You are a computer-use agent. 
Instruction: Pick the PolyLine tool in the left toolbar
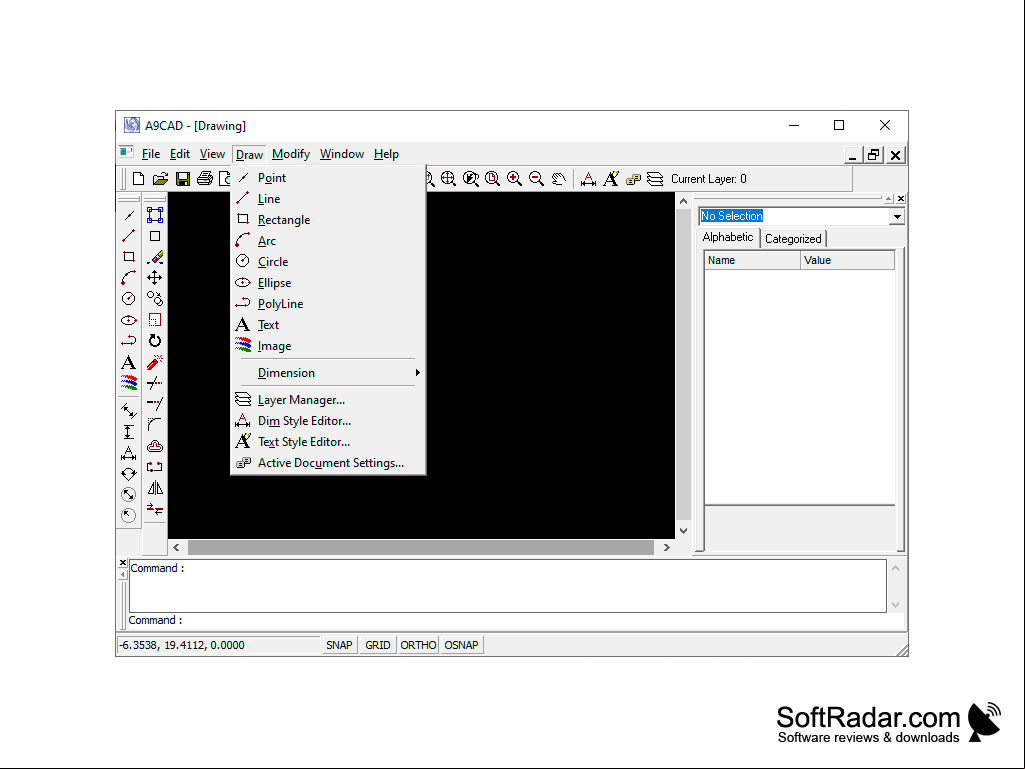[129, 341]
